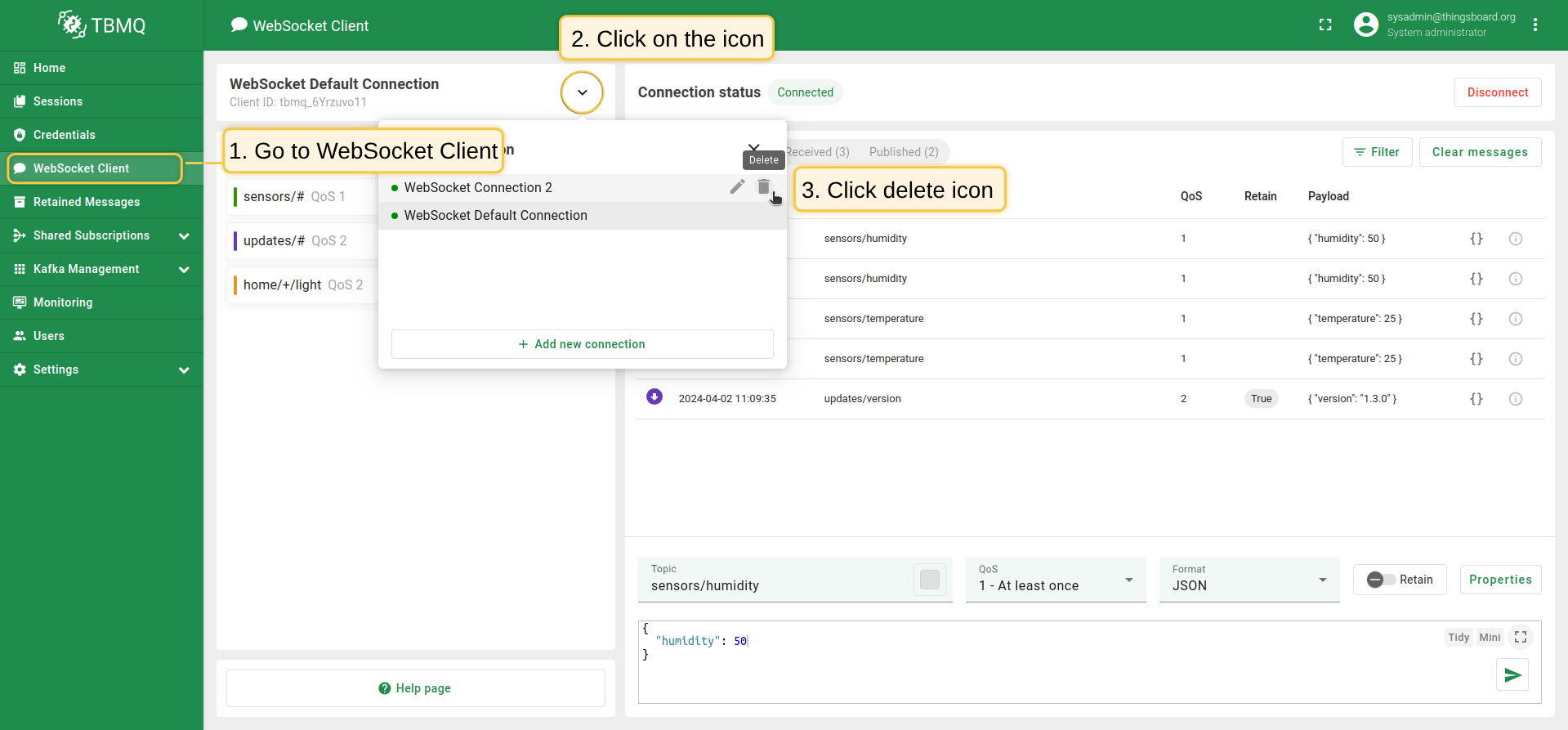Expand the connection selector chevron
Image resolution: width=1568 pixels, height=730 pixels.
tap(582, 92)
